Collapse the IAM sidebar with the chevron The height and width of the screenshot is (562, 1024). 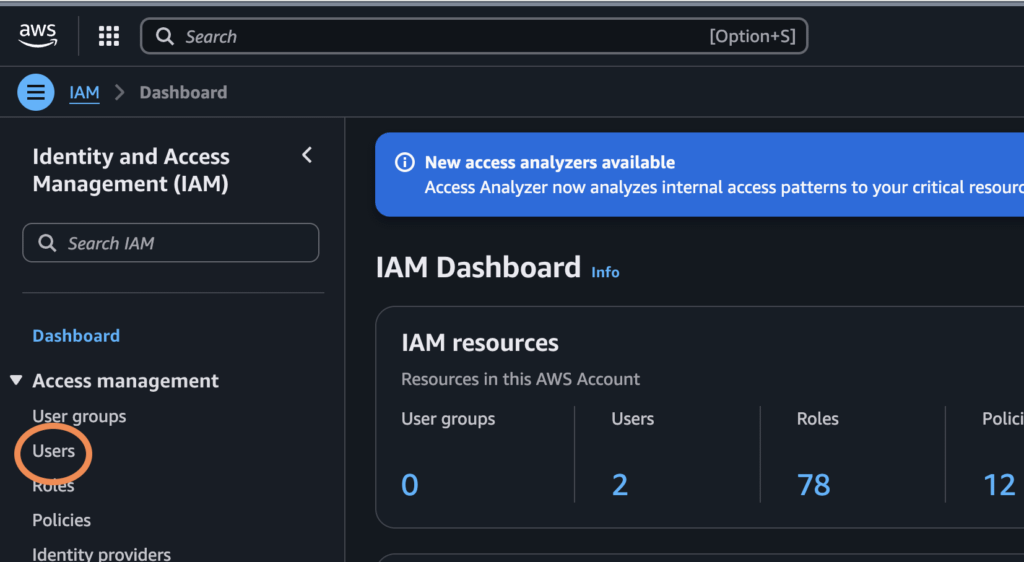tap(307, 155)
